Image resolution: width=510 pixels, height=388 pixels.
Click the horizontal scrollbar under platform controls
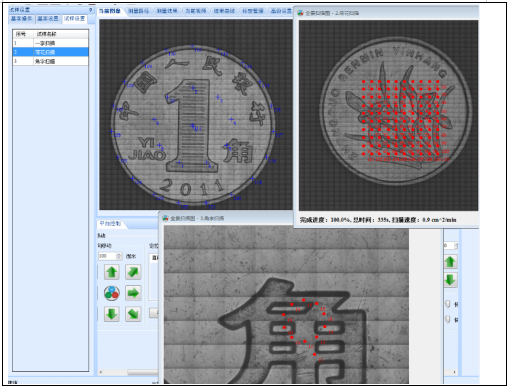(129, 372)
